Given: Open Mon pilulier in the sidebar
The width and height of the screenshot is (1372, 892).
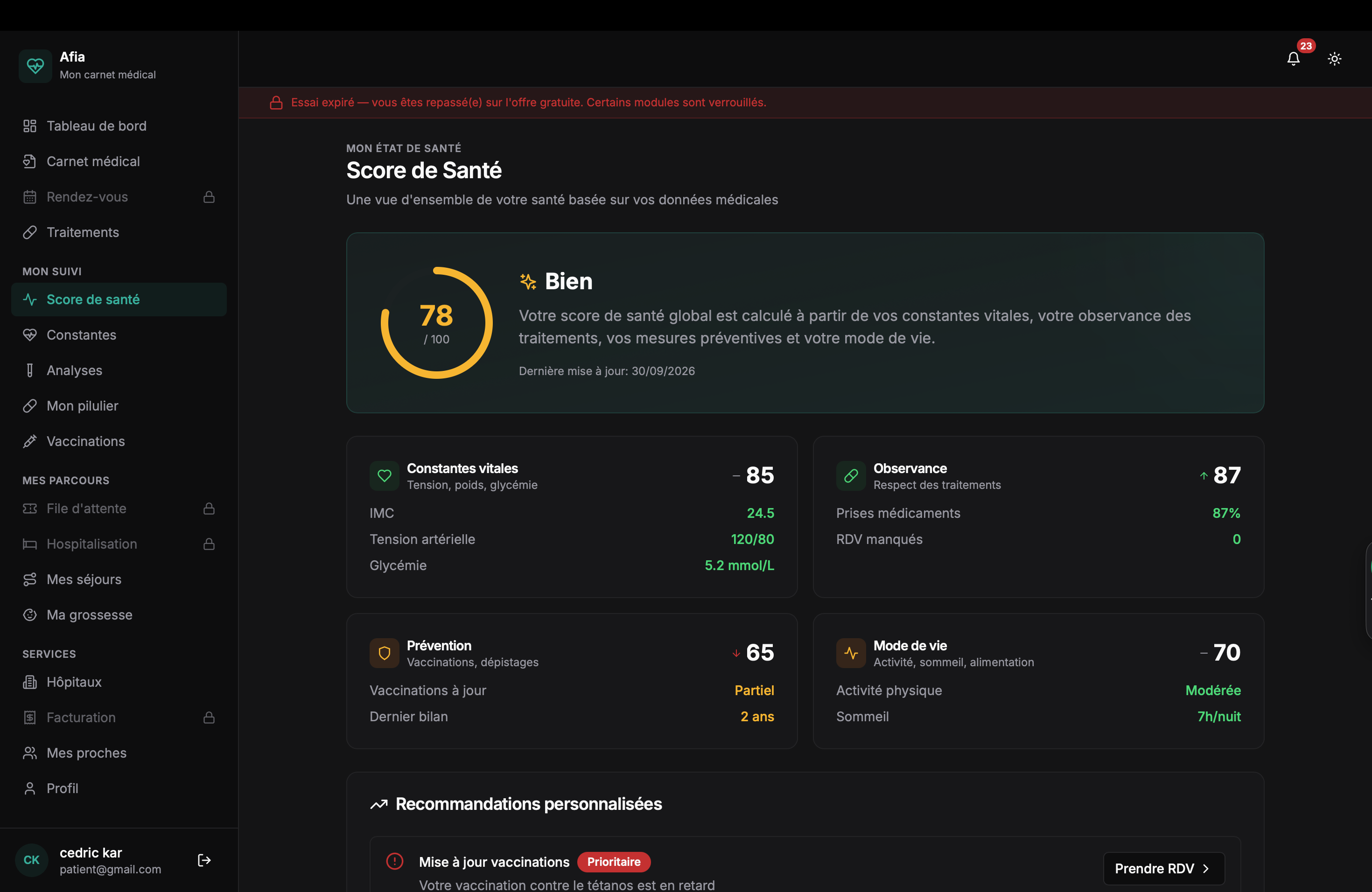Looking at the screenshot, I should pos(119,406).
